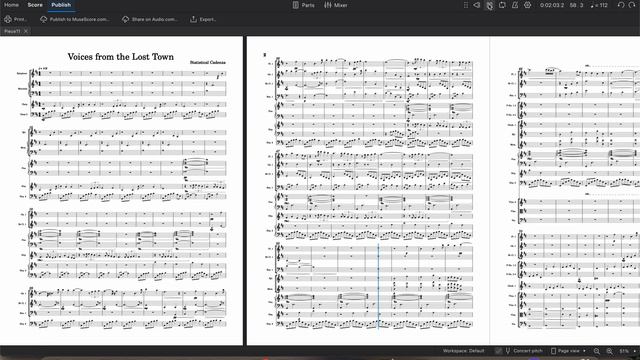The image size is (640, 360).
Task: Click the Mixer sliders icon
Action: (x=328, y=5)
